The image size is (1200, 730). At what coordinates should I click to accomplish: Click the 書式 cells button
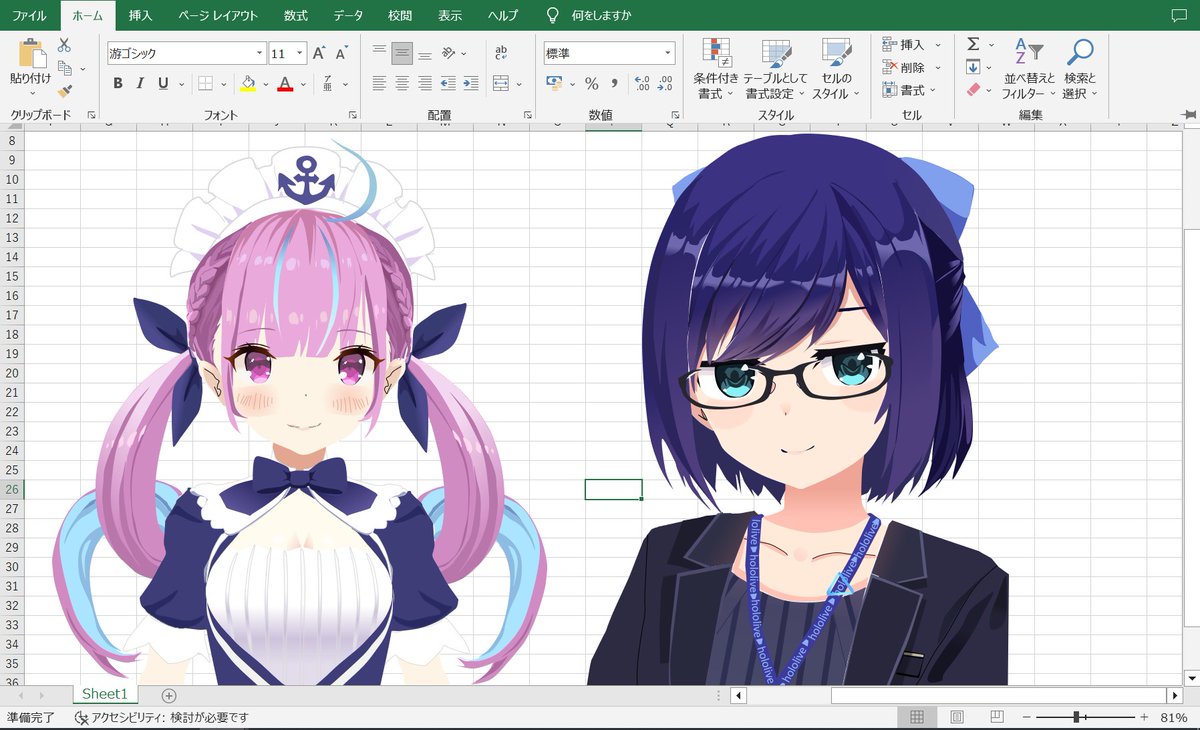911,90
